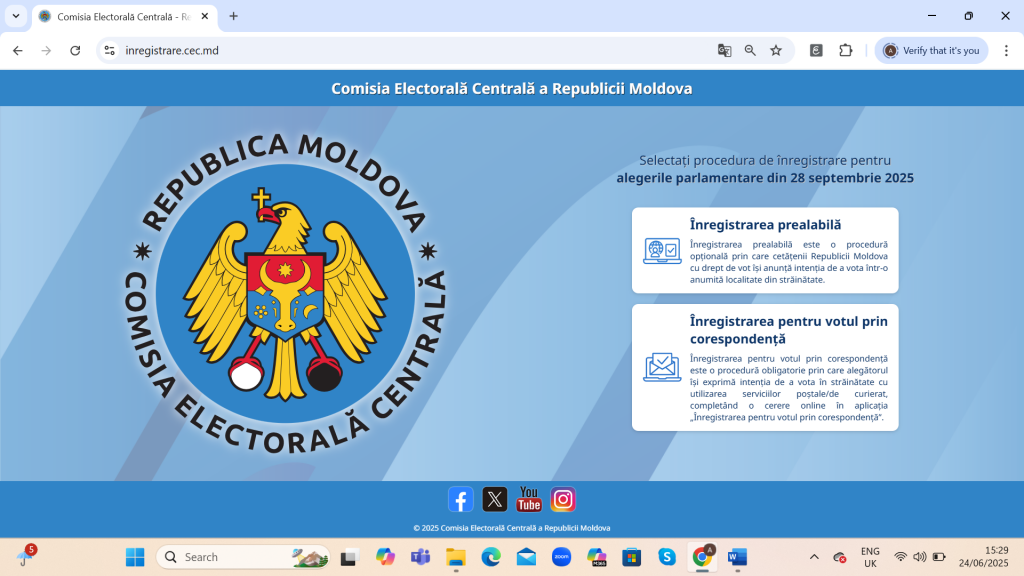Open Zoom from taskbar
The width and height of the screenshot is (1024, 576).
tap(562, 557)
